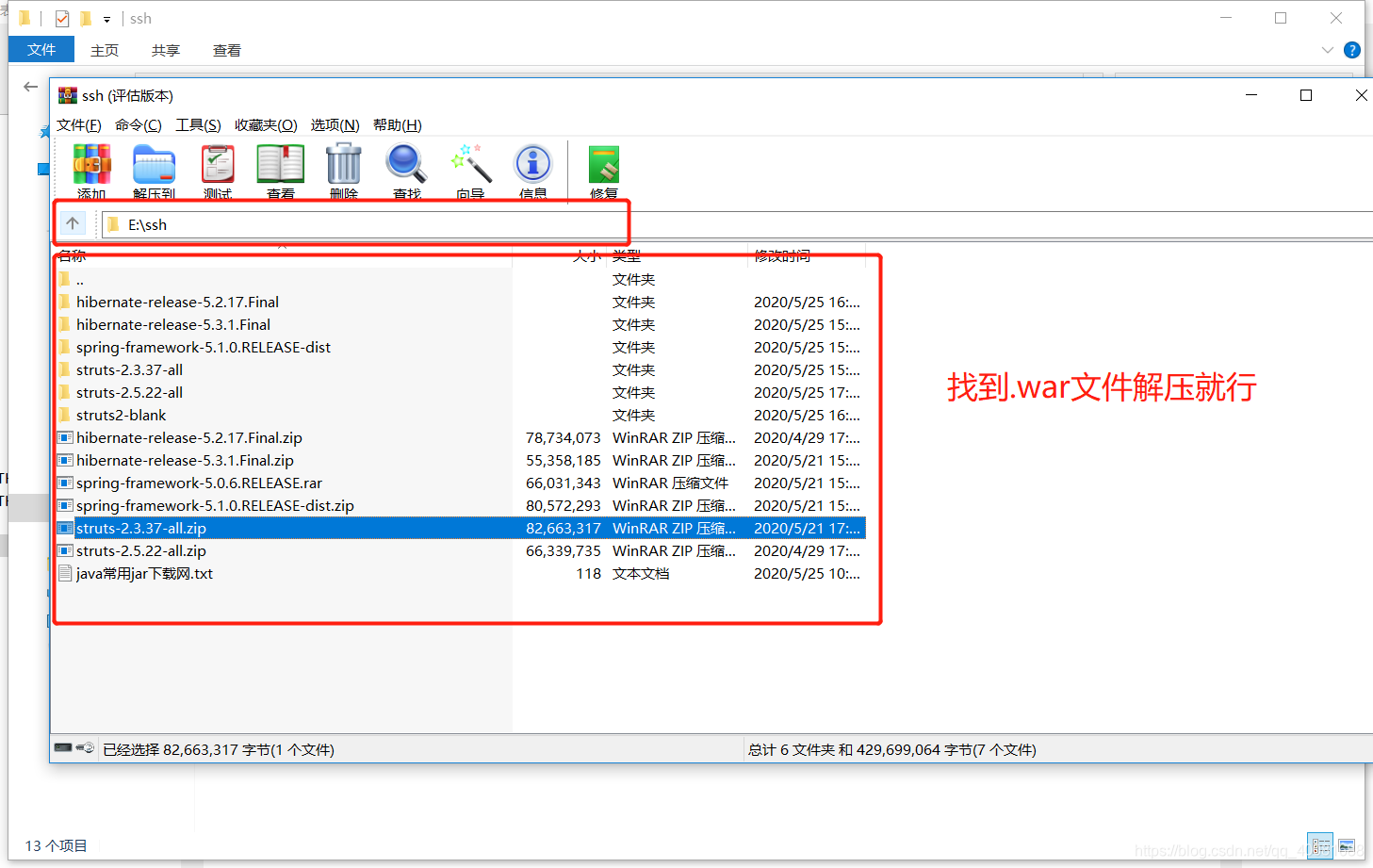
Task: Open the Options (选项) menu
Action: coord(335,125)
